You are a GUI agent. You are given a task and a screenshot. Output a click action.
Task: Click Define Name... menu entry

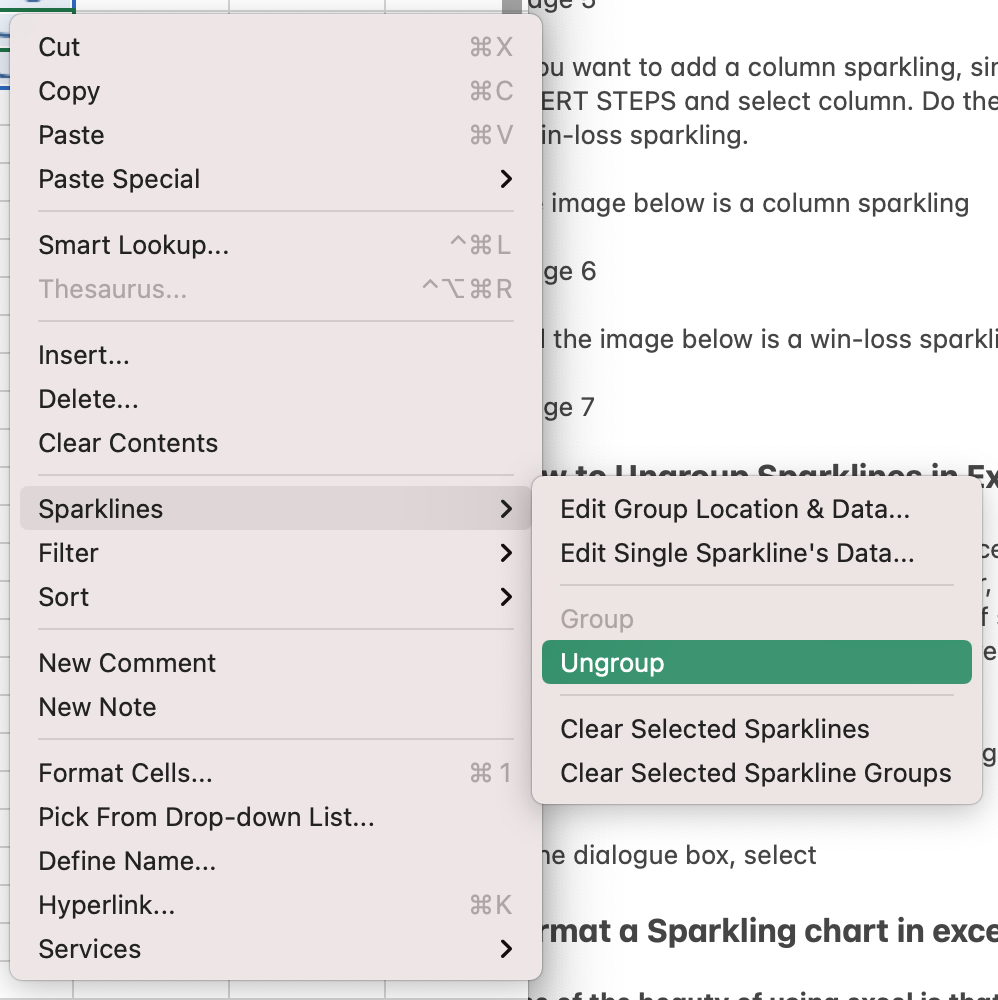pos(127,861)
